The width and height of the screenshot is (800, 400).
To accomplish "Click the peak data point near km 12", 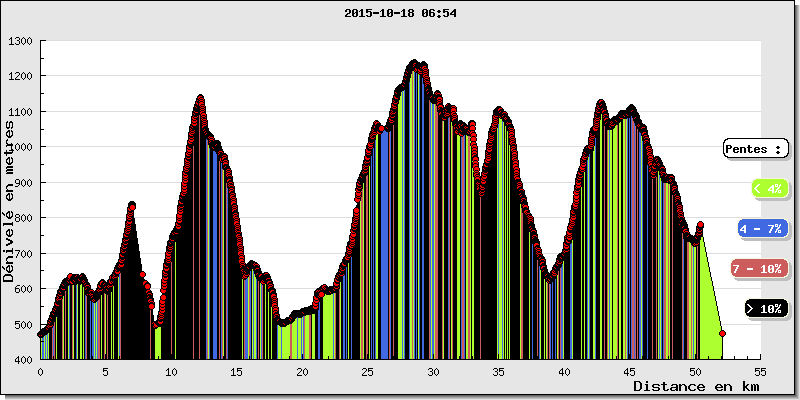I will click(201, 97).
